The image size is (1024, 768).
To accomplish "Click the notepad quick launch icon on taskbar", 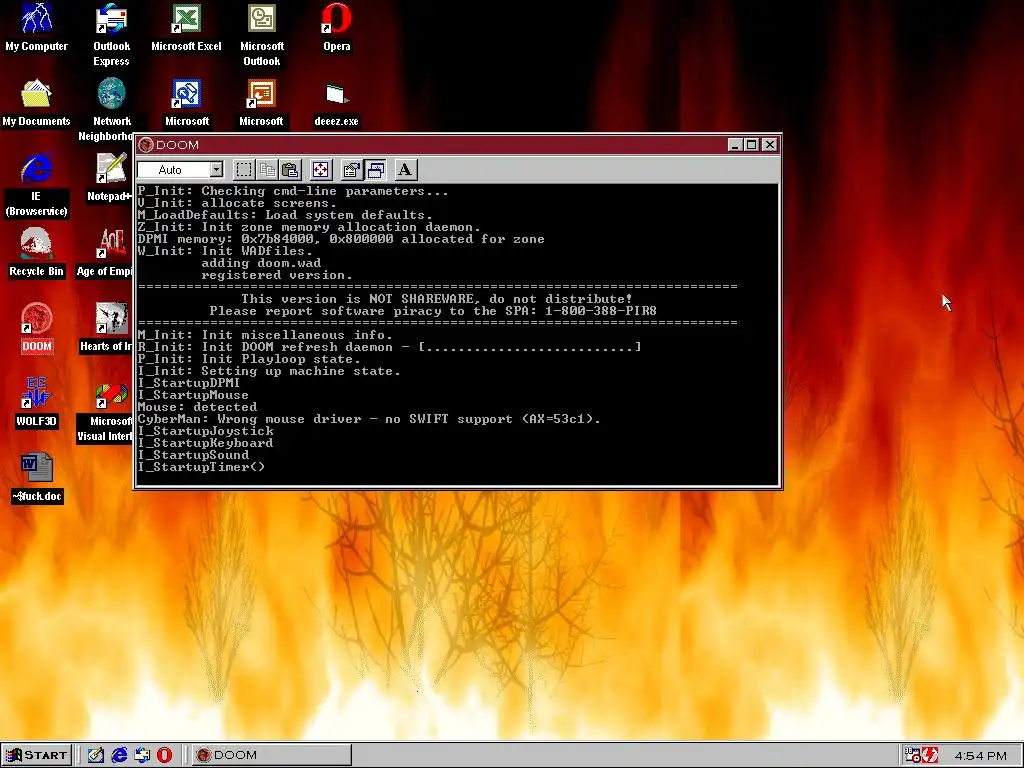I will point(96,755).
